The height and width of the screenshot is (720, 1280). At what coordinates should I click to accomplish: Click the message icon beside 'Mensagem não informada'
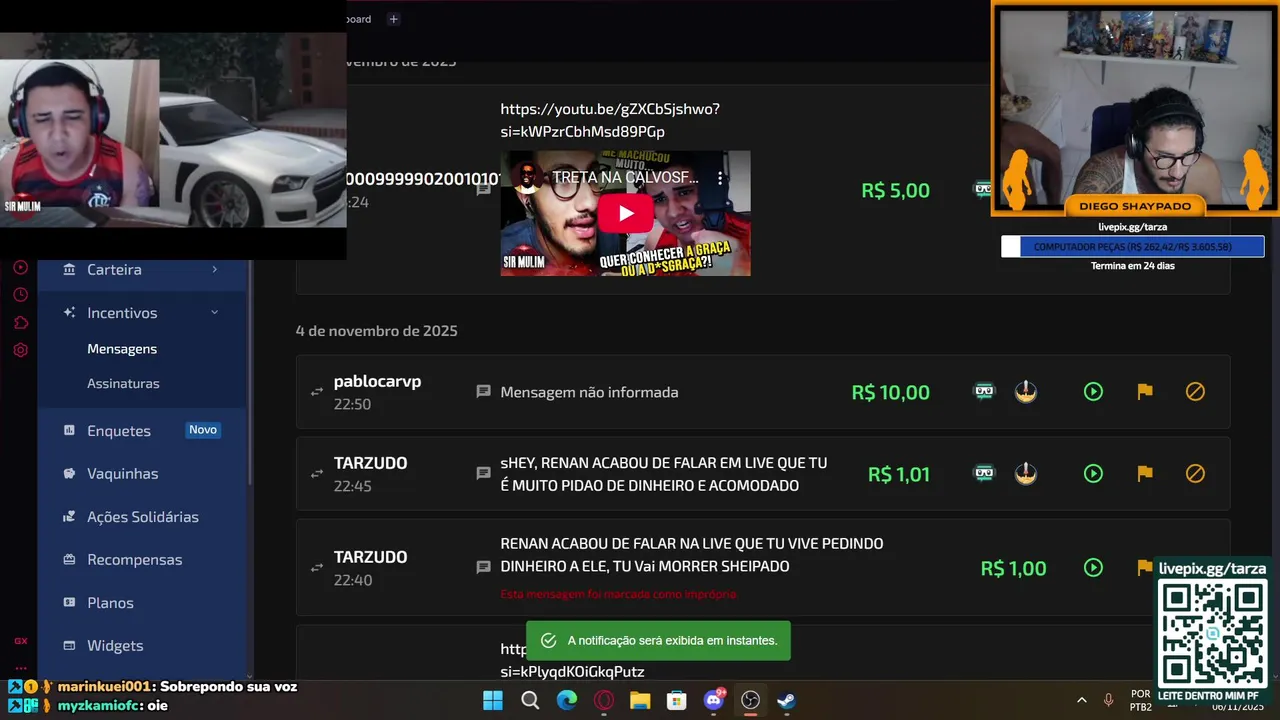click(484, 392)
